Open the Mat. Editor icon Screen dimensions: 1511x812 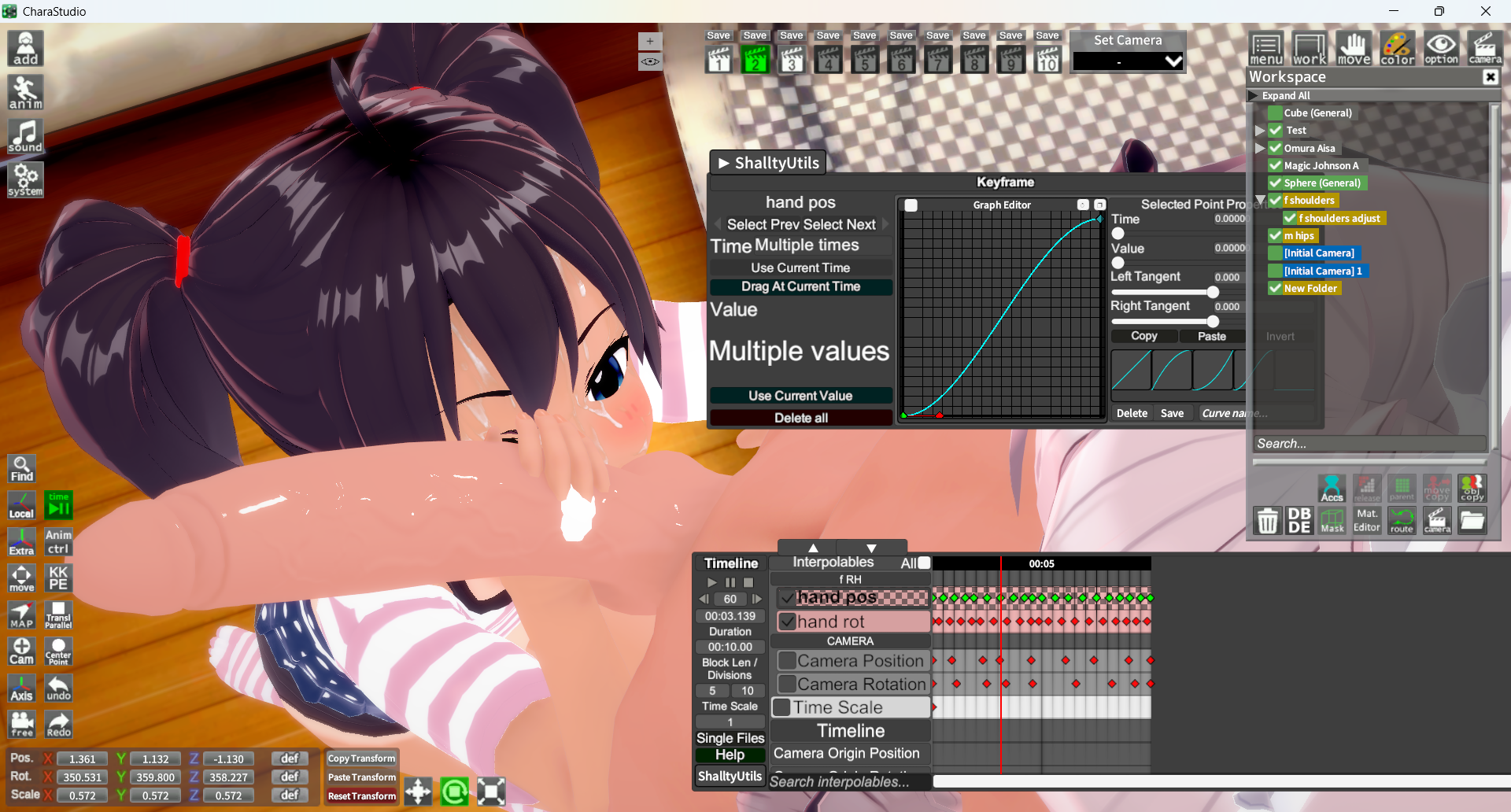pos(1367,521)
